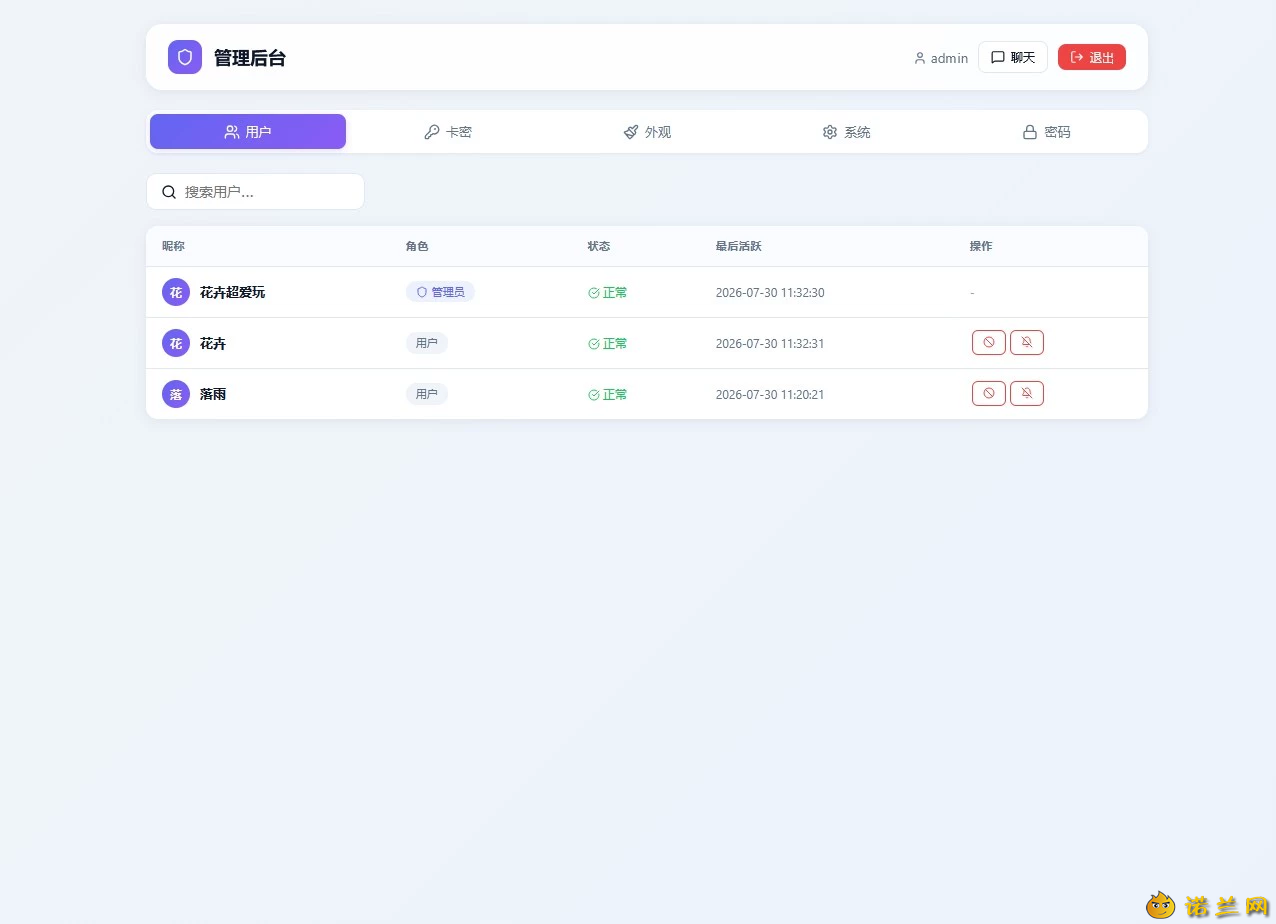Click the 用户 role badge for 落雨
Screen dimensions: 1276x924
click(427, 394)
